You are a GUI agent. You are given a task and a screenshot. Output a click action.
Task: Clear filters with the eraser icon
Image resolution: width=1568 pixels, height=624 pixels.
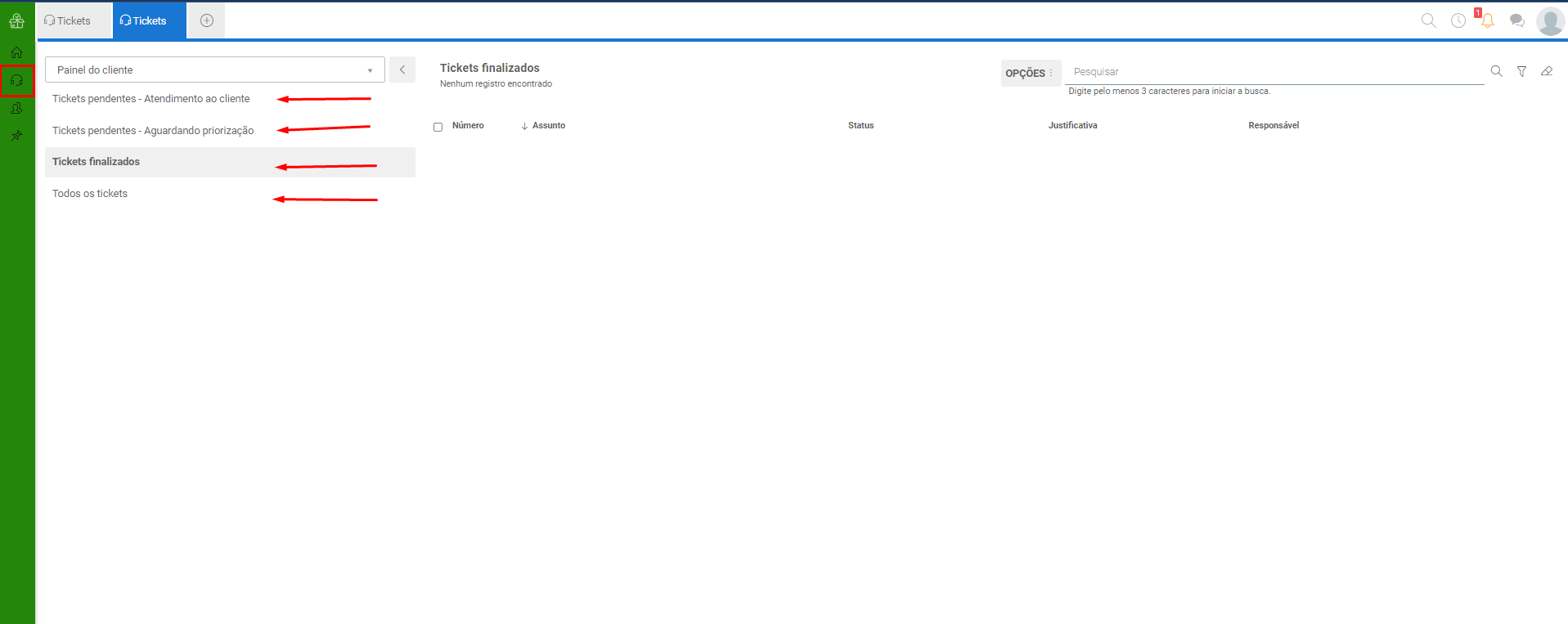click(1547, 71)
